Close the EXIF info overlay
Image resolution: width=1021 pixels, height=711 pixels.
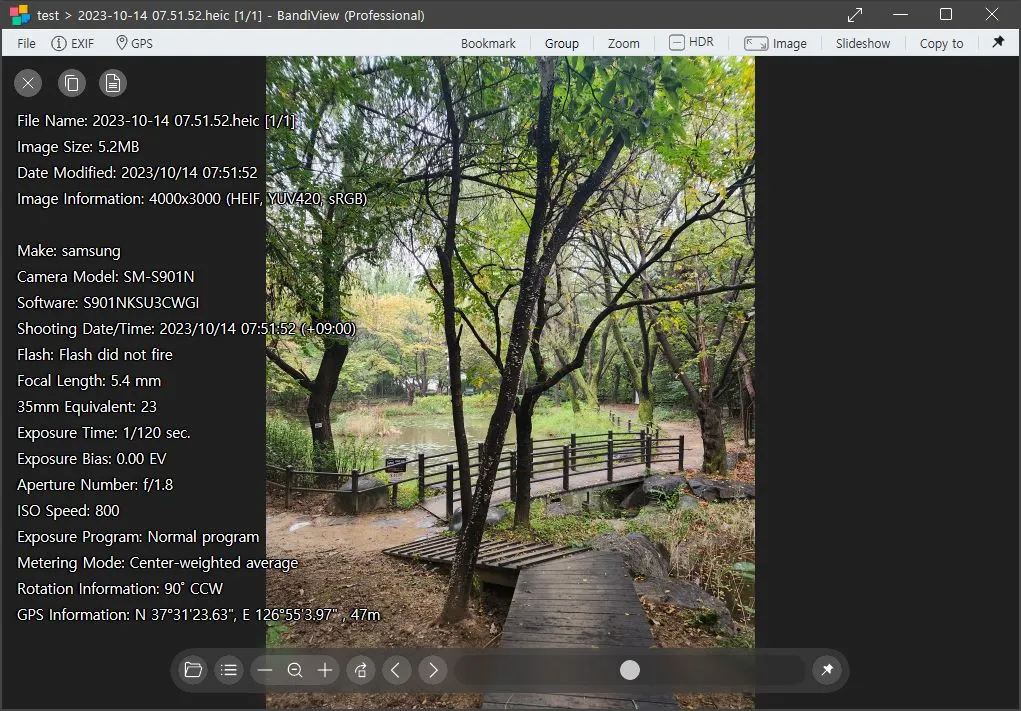click(28, 83)
